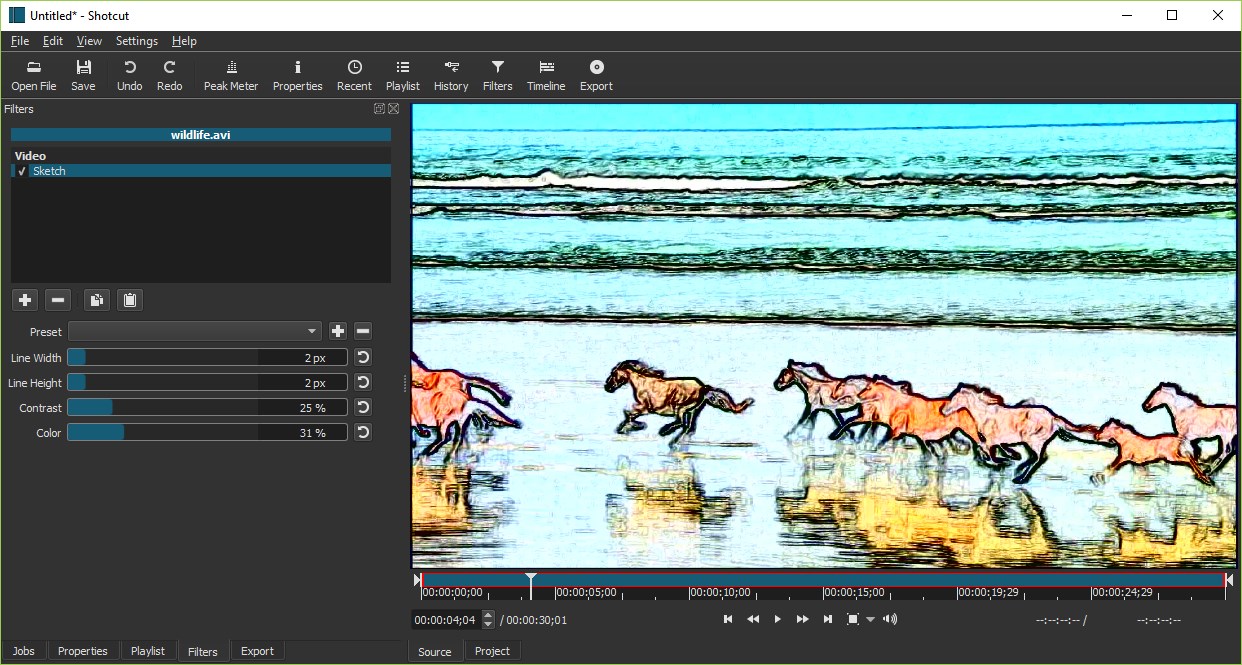The width and height of the screenshot is (1242, 665).
Task: Switch to the Playlist tab at bottom
Action: (148, 651)
